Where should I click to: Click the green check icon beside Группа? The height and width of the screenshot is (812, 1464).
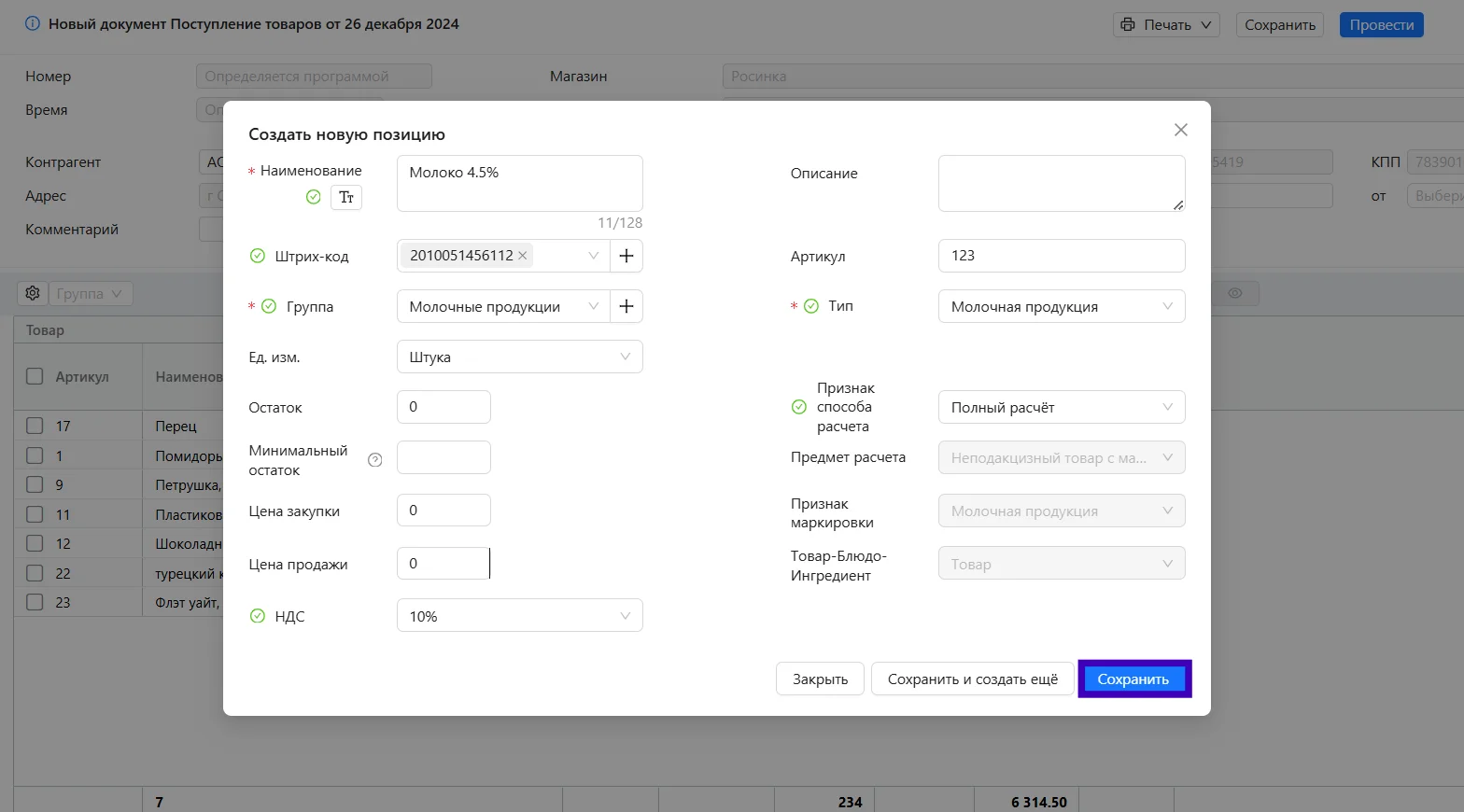pyautogui.click(x=269, y=306)
